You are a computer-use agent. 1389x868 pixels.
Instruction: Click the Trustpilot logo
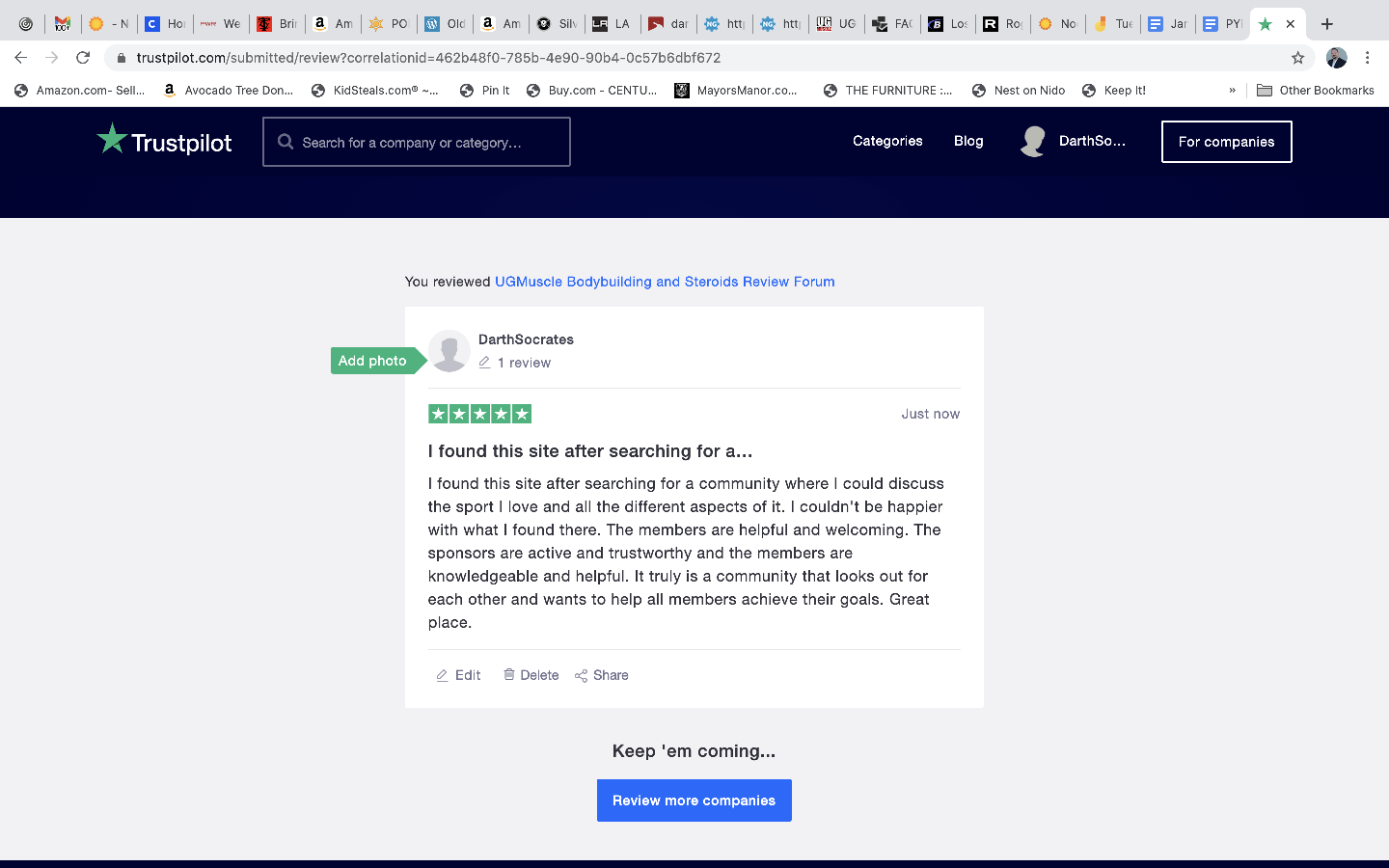(165, 142)
